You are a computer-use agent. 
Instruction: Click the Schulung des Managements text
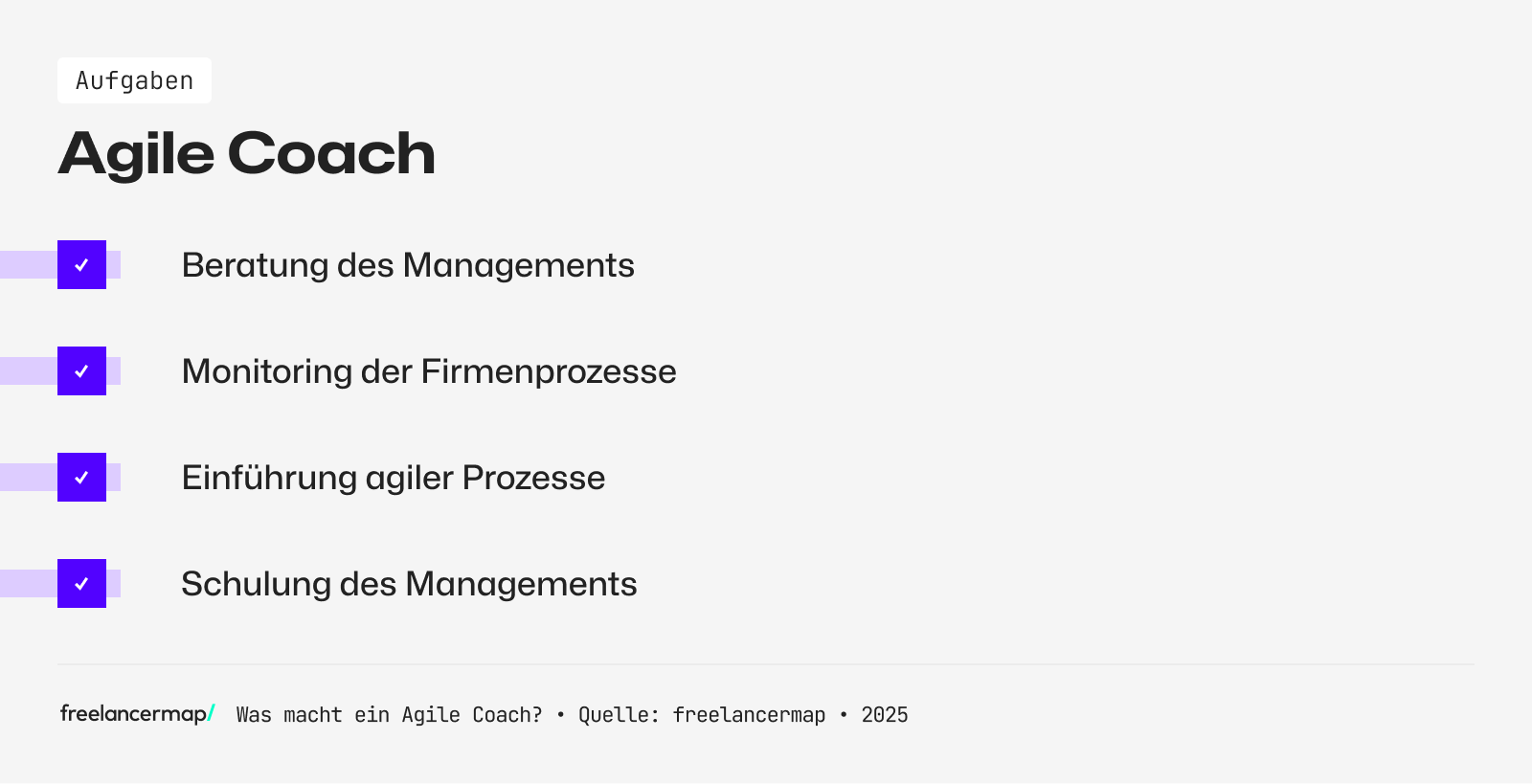(x=409, y=584)
